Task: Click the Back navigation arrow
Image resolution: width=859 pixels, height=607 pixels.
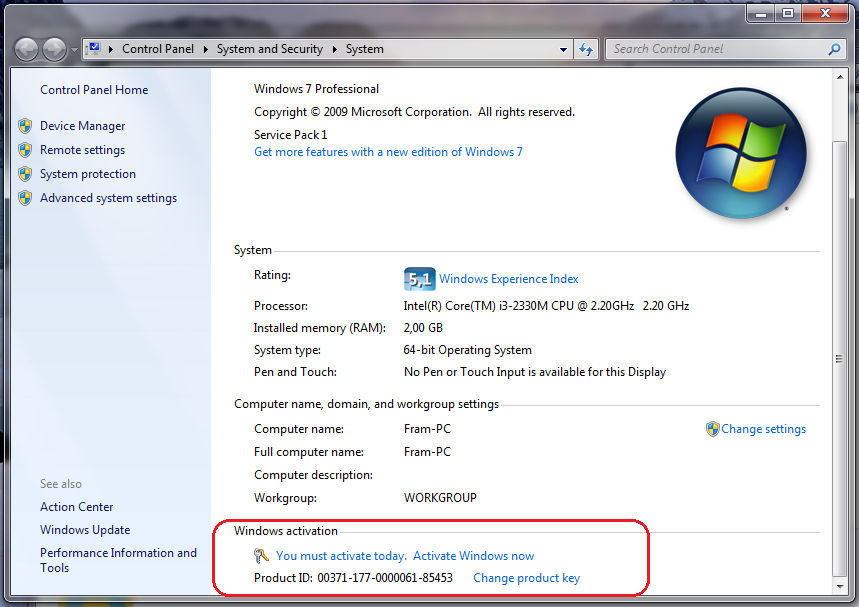Action: [x=26, y=49]
